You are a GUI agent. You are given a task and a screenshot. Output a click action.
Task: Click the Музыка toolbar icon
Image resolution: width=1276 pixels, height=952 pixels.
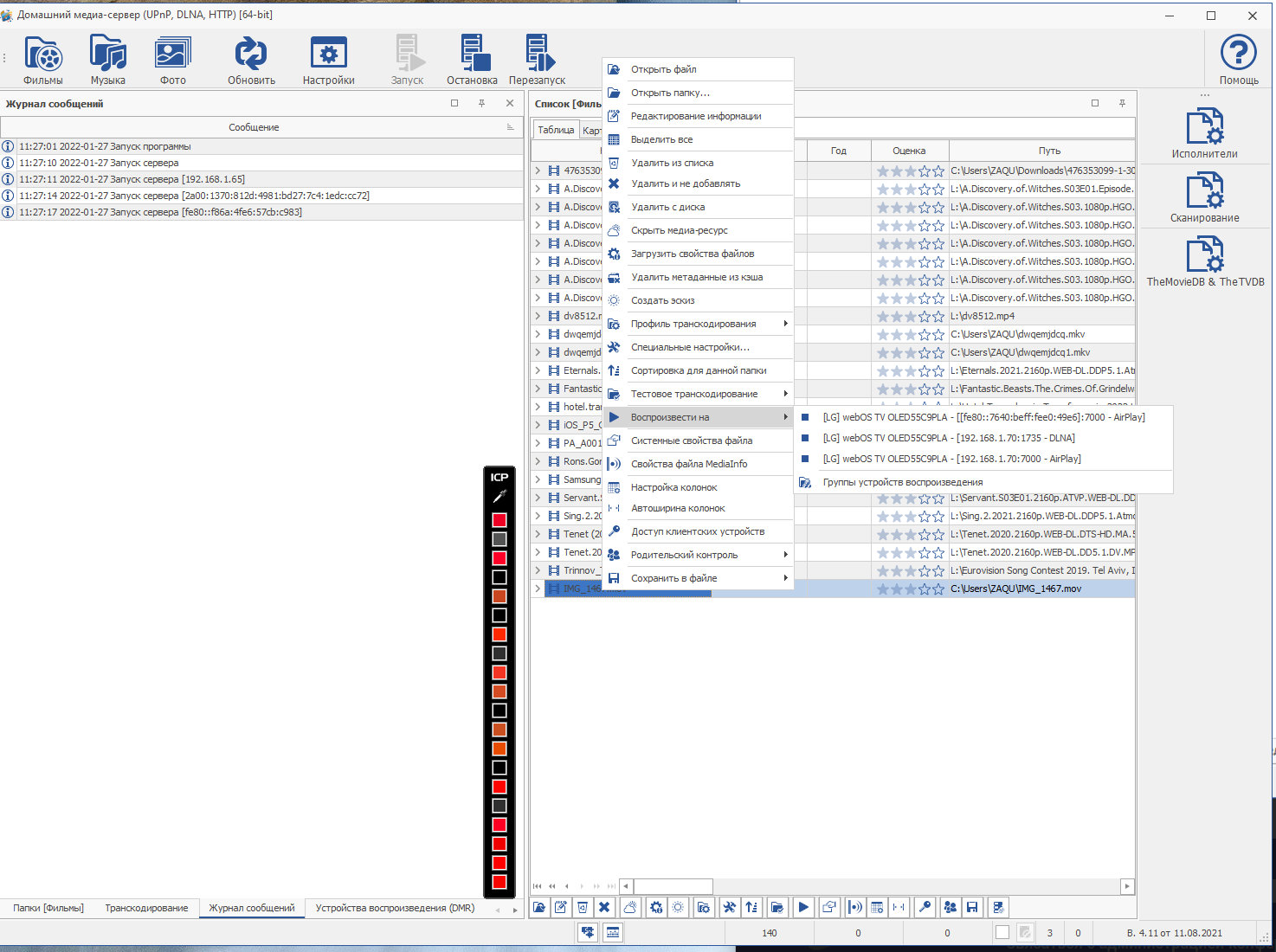tap(107, 60)
